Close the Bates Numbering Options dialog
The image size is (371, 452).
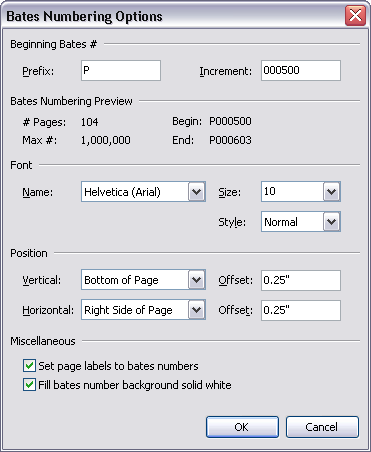tap(355, 15)
